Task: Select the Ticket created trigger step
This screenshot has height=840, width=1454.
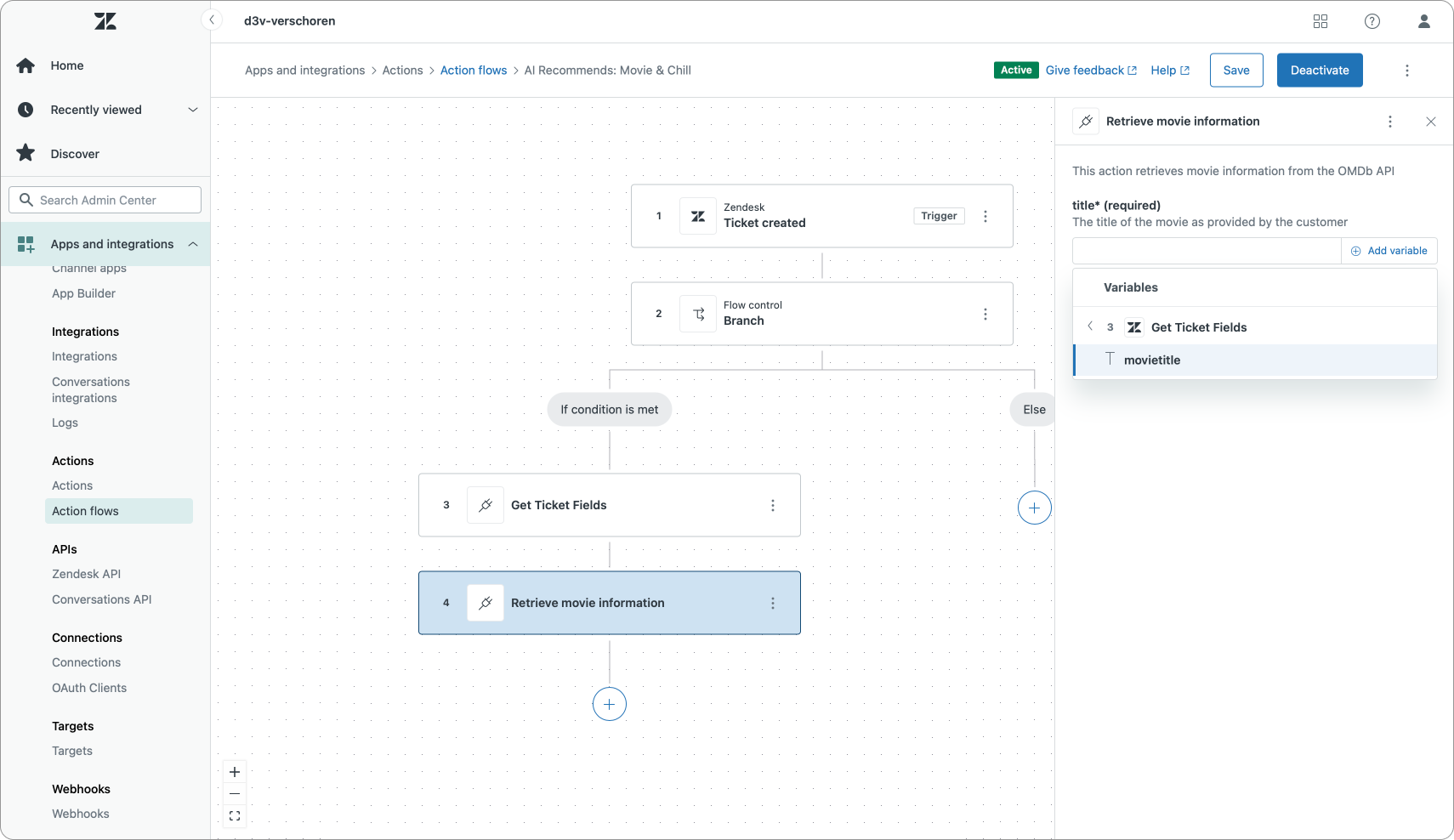Action: point(822,216)
